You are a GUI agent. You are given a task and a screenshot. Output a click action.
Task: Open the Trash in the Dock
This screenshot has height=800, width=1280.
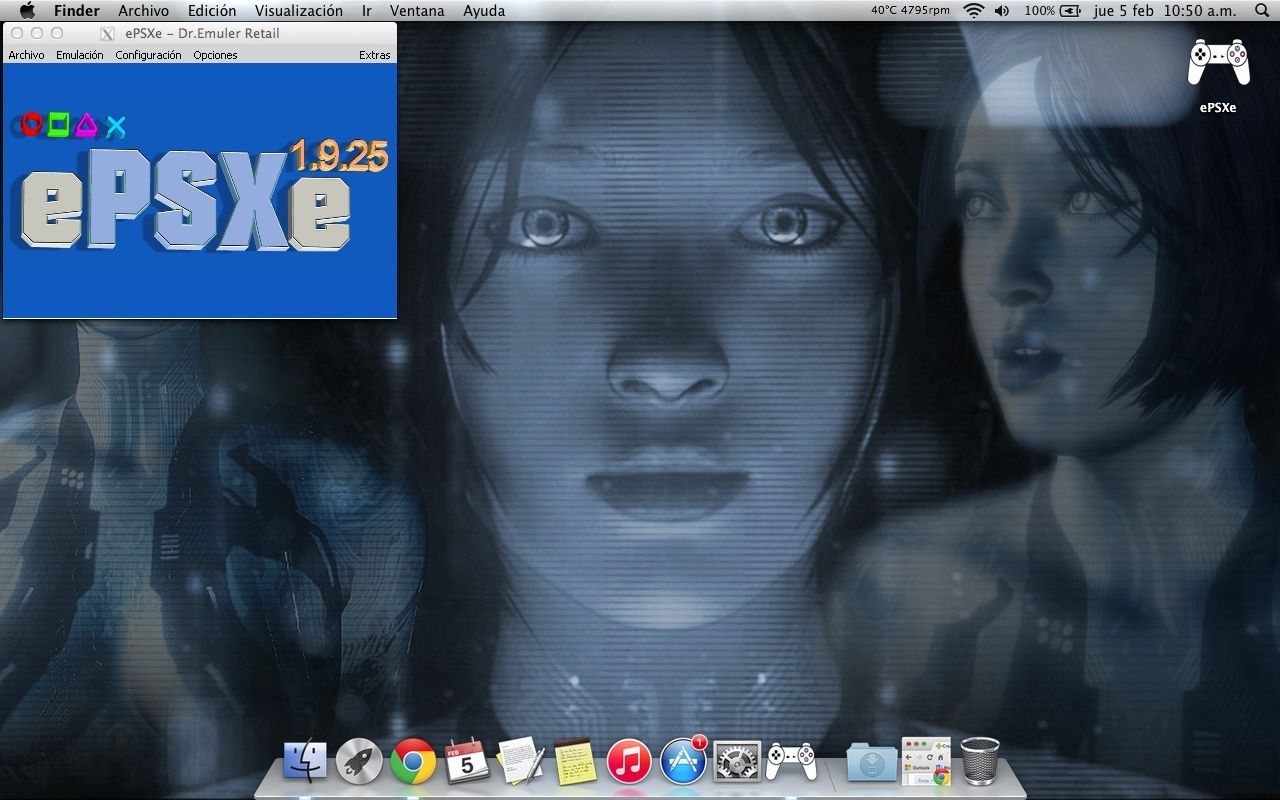(980, 761)
